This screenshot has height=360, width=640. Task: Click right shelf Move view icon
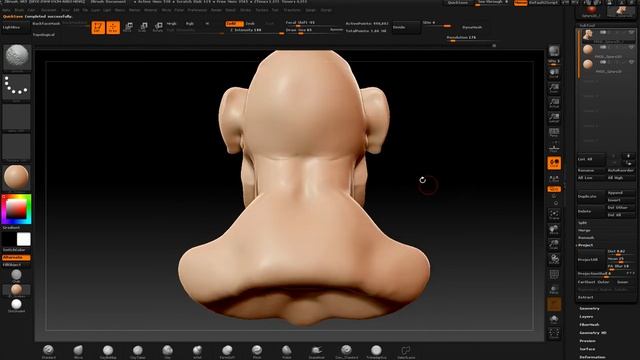click(x=554, y=230)
